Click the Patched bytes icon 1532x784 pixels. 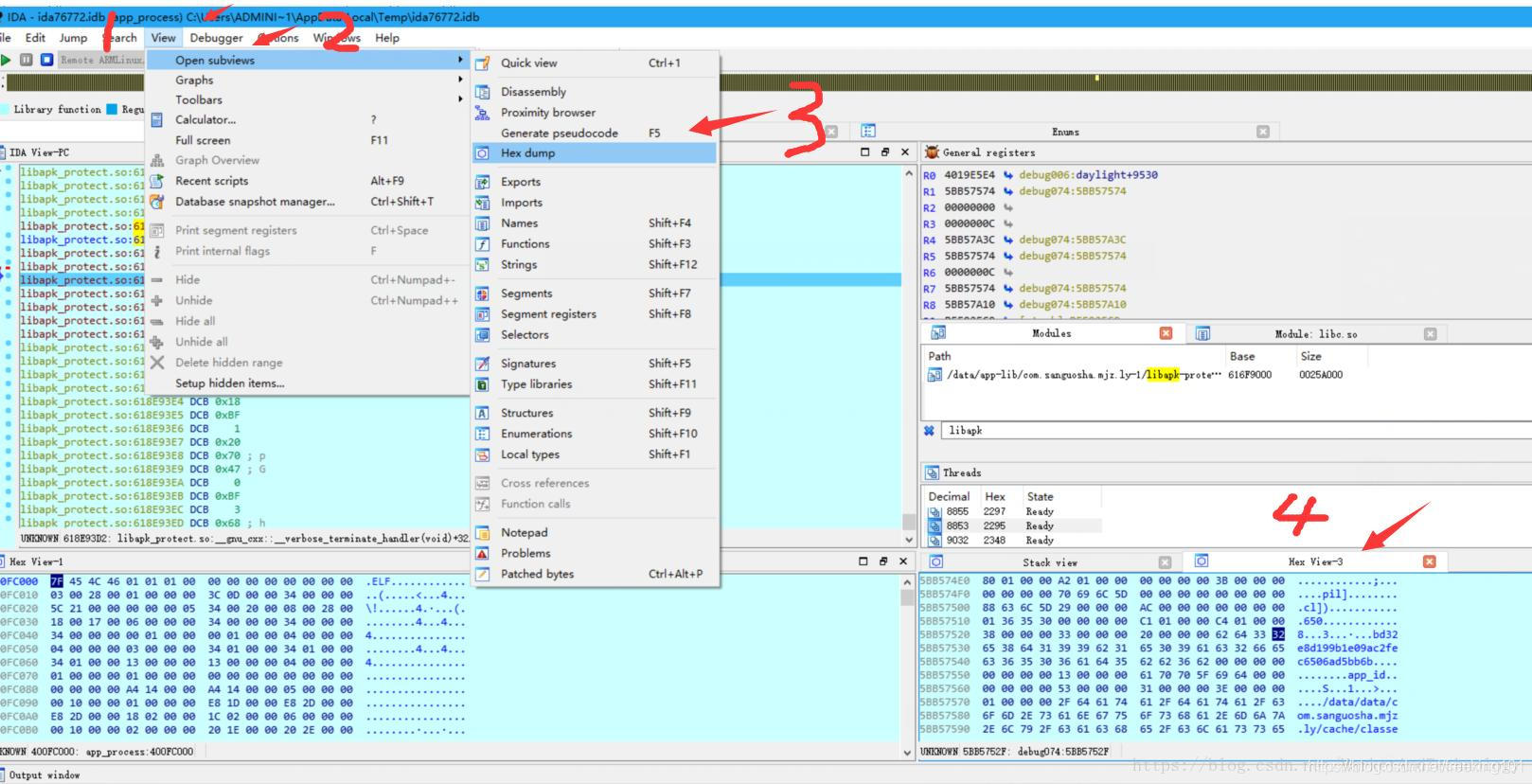coord(482,574)
